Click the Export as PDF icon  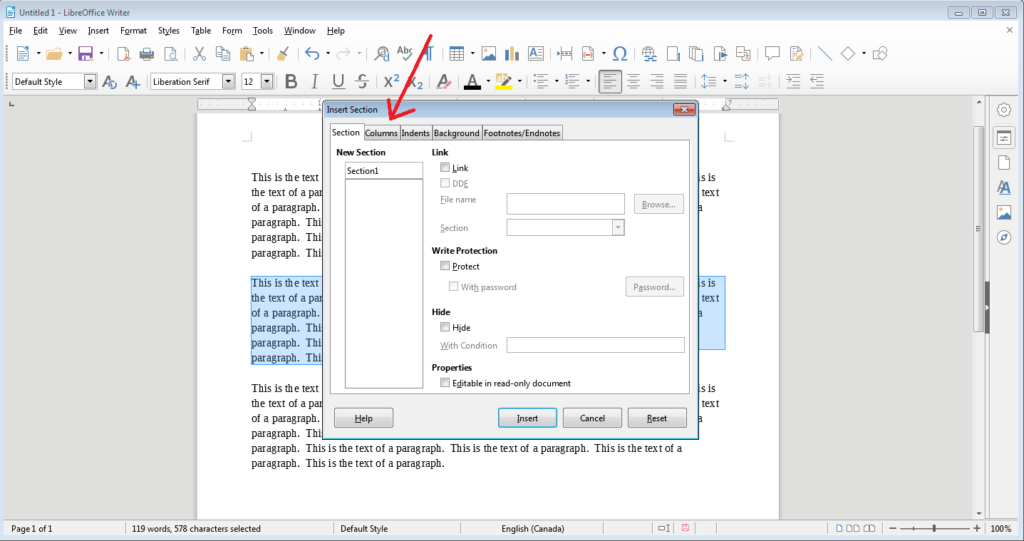pos(123,54)
